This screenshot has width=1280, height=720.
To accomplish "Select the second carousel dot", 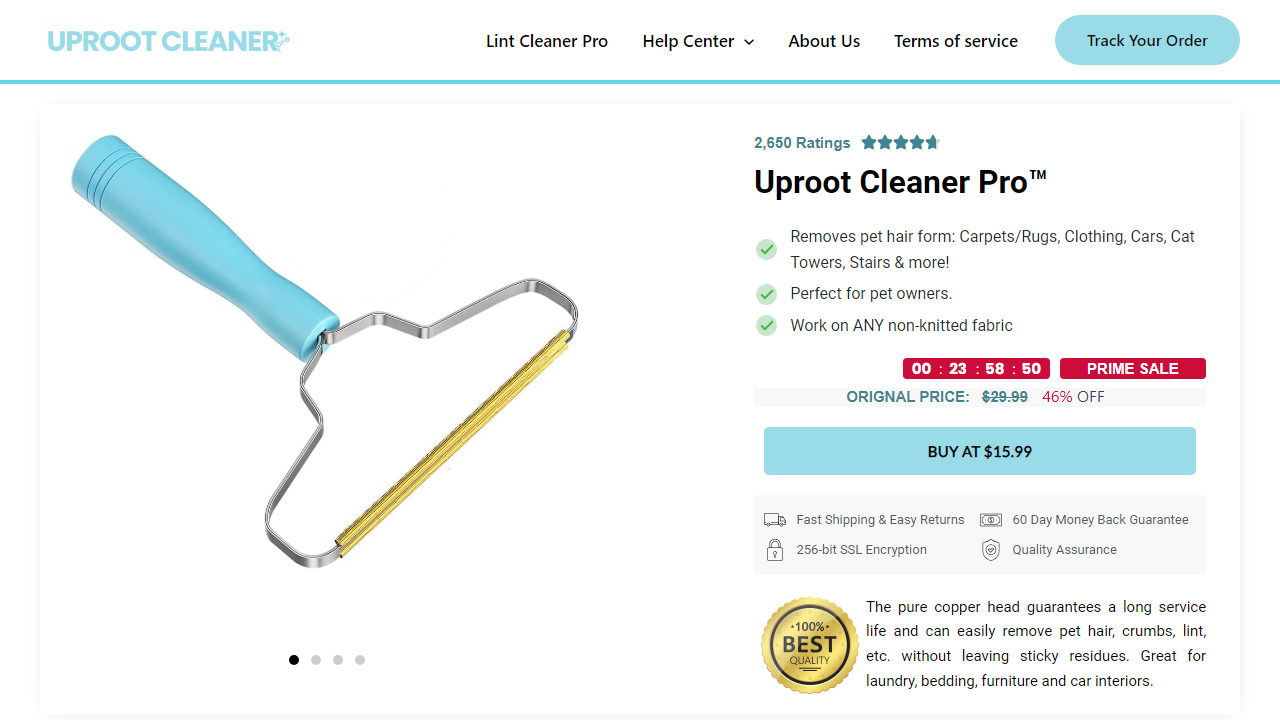I will pyautogui.click(x=316, y=660).
